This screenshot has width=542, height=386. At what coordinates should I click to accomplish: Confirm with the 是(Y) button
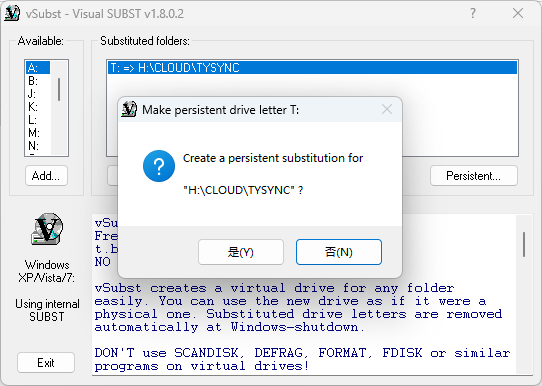tap(241, 252)
